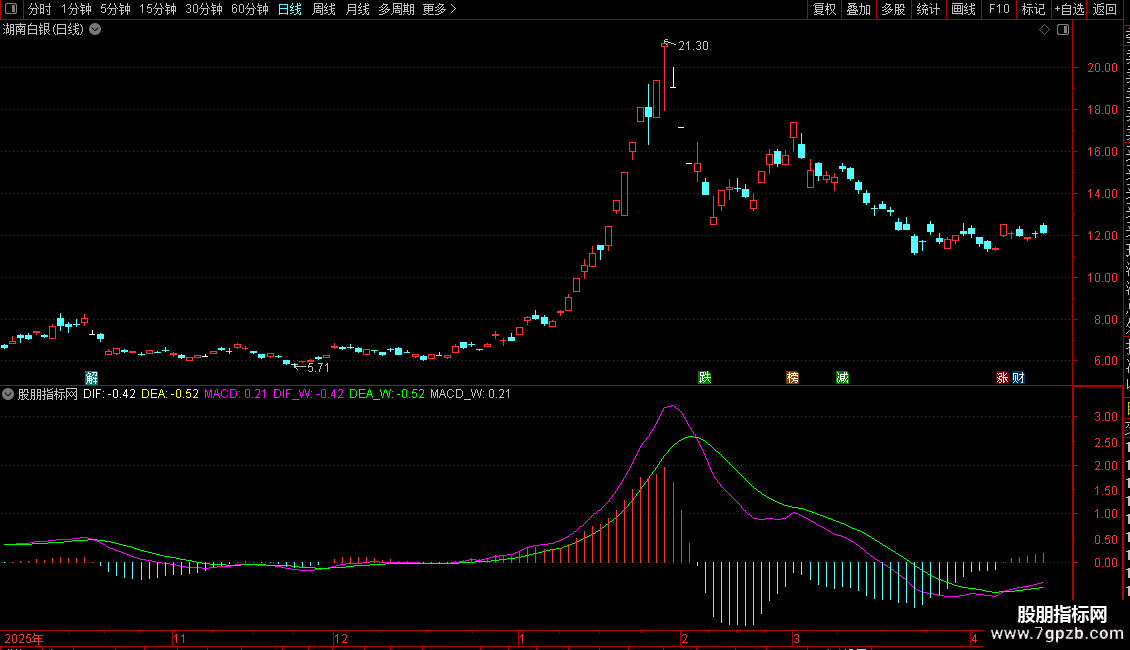Click the diamond icon near chart corner

pyautogui.click(x=1044, y=30)
